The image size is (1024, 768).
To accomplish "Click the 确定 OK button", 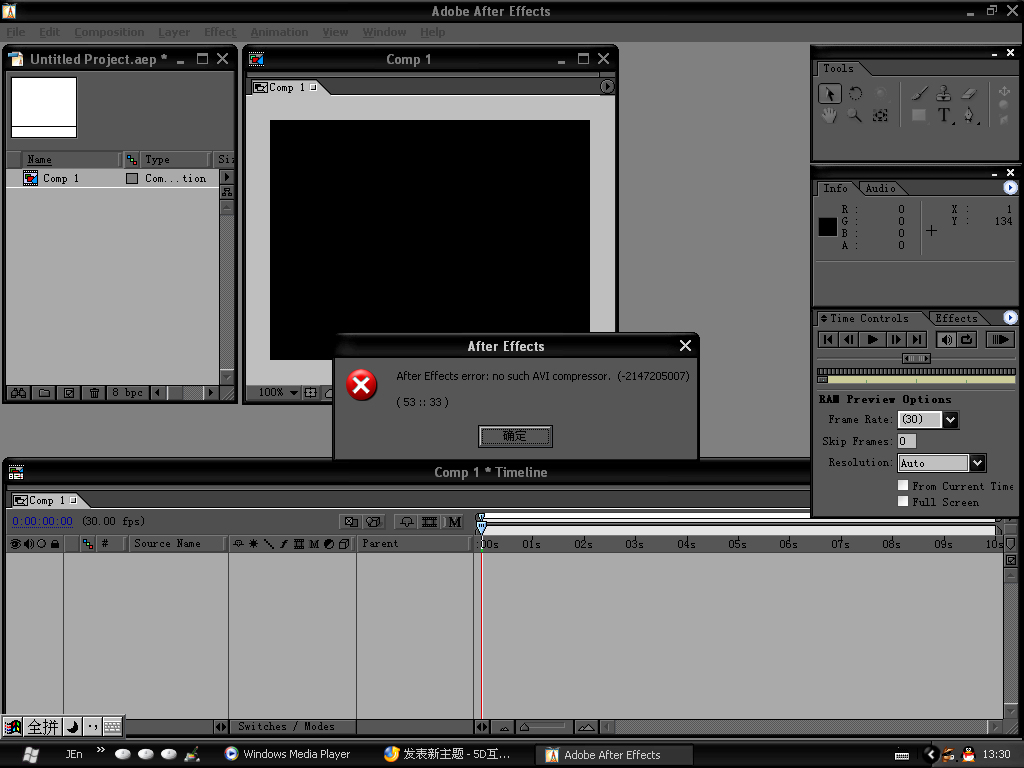I will (515, 436).
